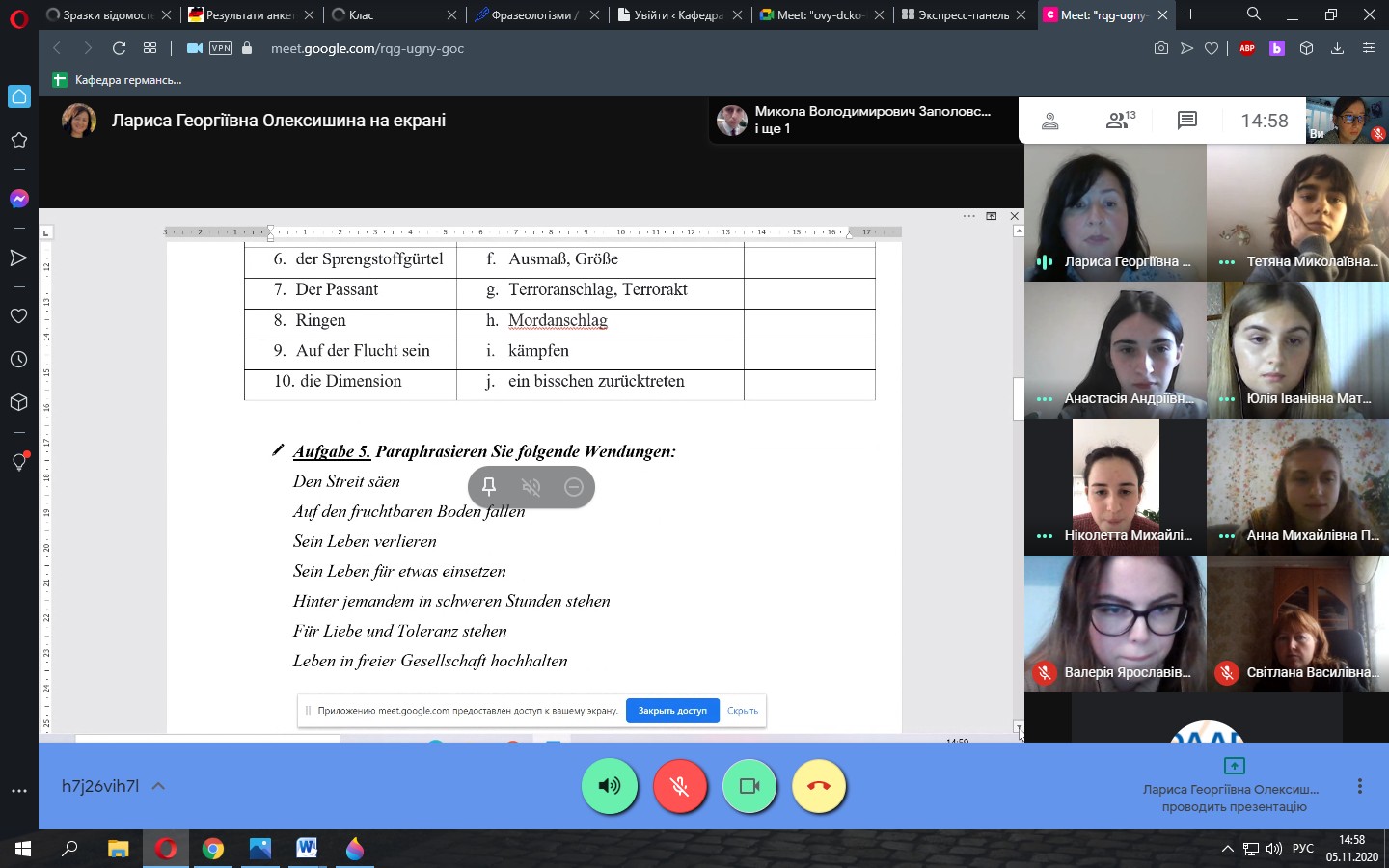Toggle the microphone mute button
This screenshot has height=868, width=1389.
[680, 786]
